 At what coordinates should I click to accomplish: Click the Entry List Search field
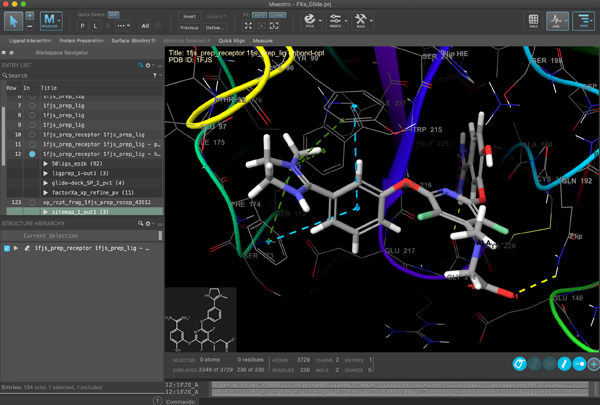(77, 75)
